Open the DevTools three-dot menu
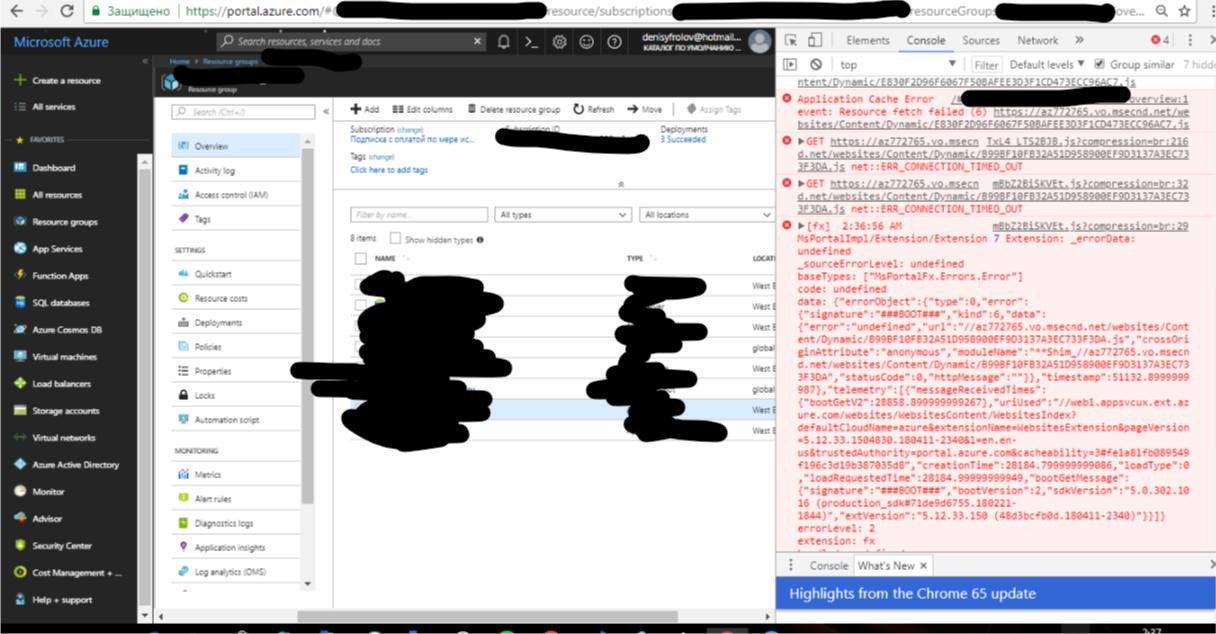This screenshot has width=1216, height=634. (1188, 41)
